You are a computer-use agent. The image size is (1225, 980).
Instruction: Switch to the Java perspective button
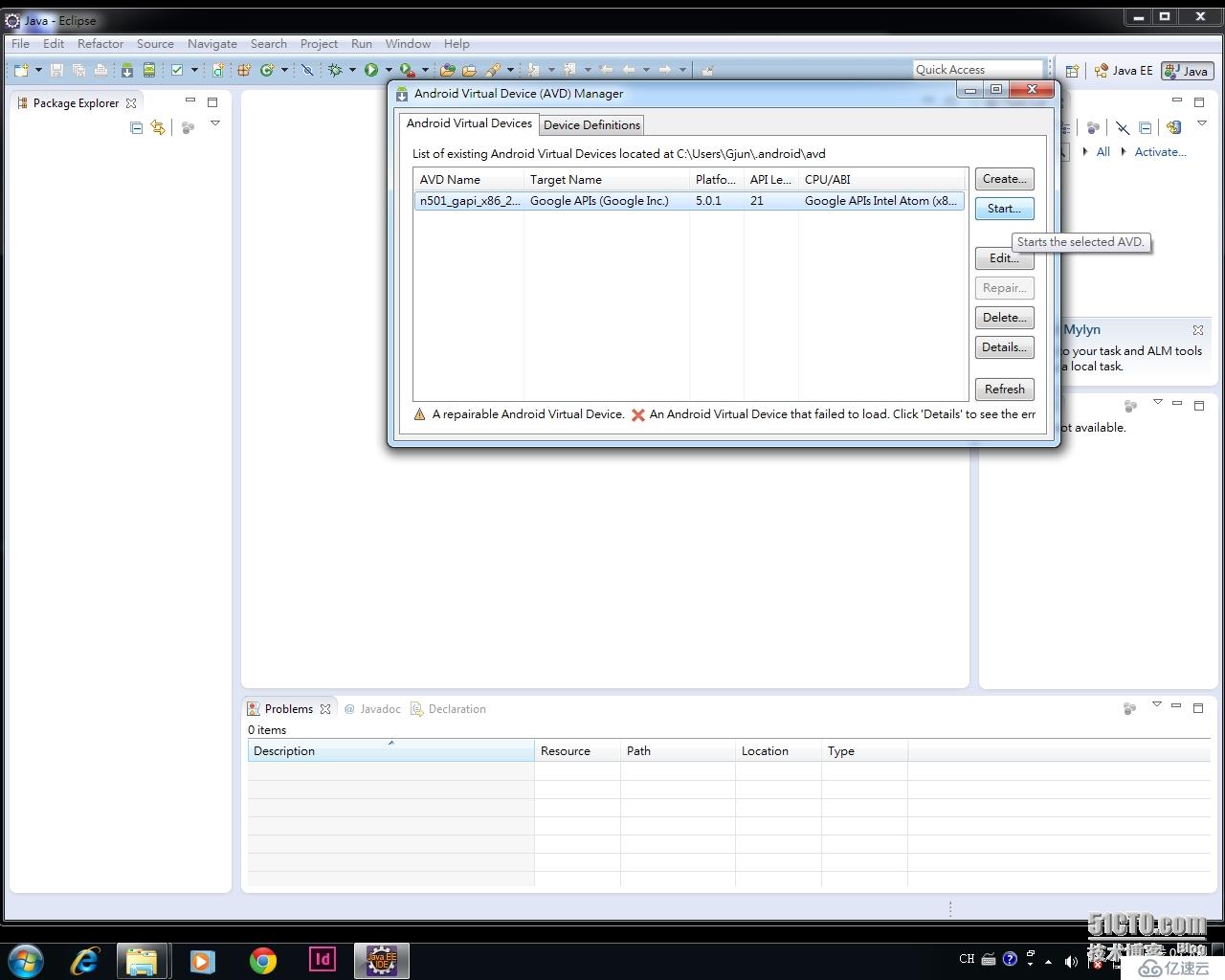[1188, 71]
